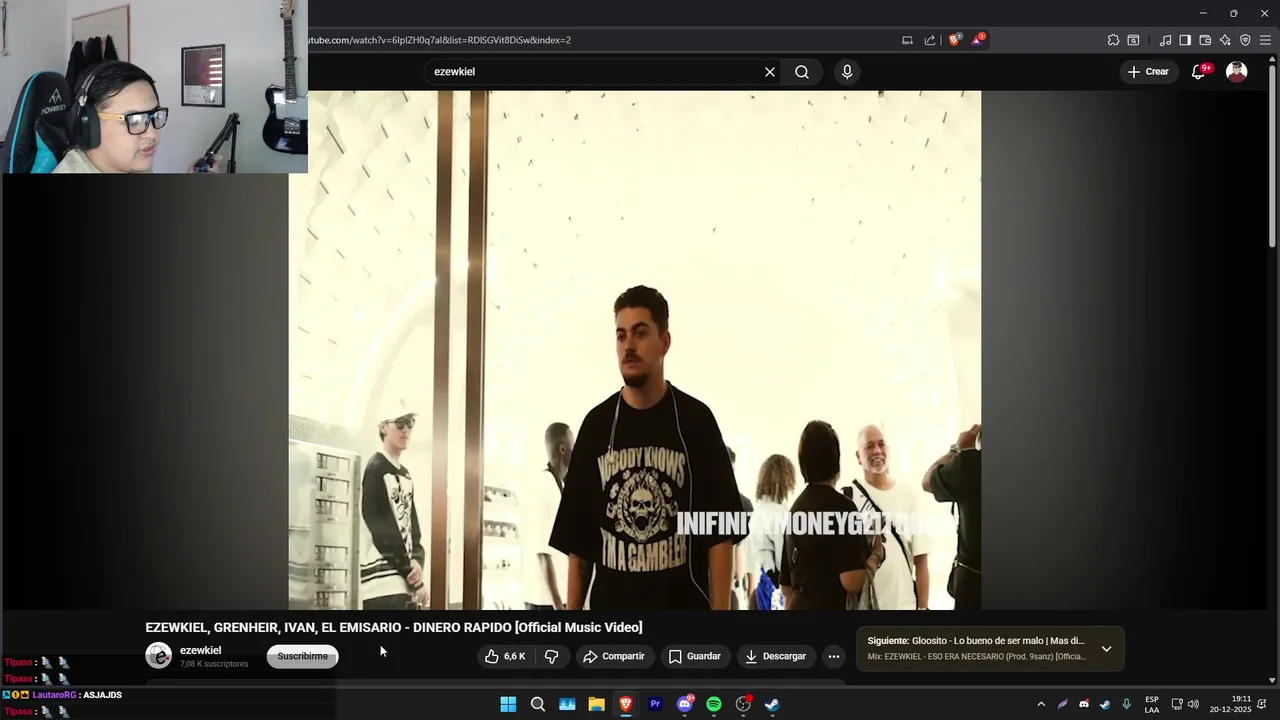Viewport: 1280px width, 720px height.
Task: Open the ezewkiel channel avatar
Action: pos(158,656)
